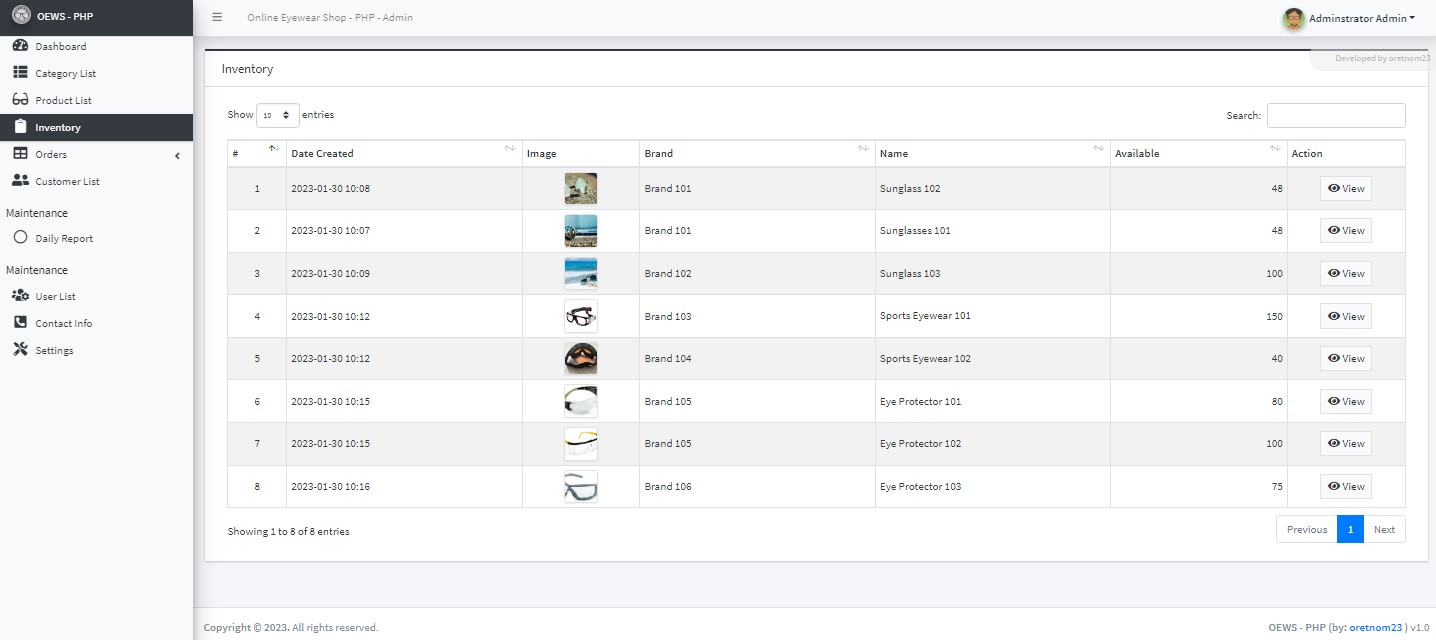View inventory for Eye Protector 103
The height and width of the screenshot is (640, 1436).
(x=1346, y=486)
